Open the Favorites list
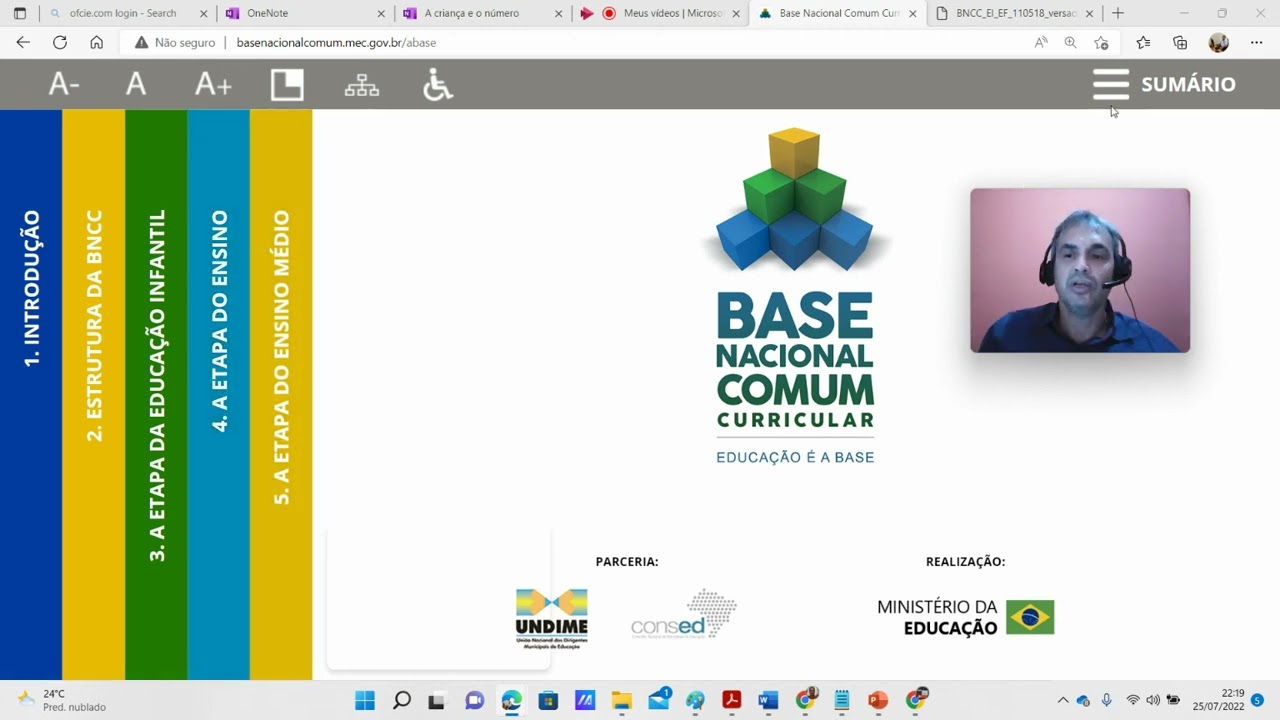 1143,42
